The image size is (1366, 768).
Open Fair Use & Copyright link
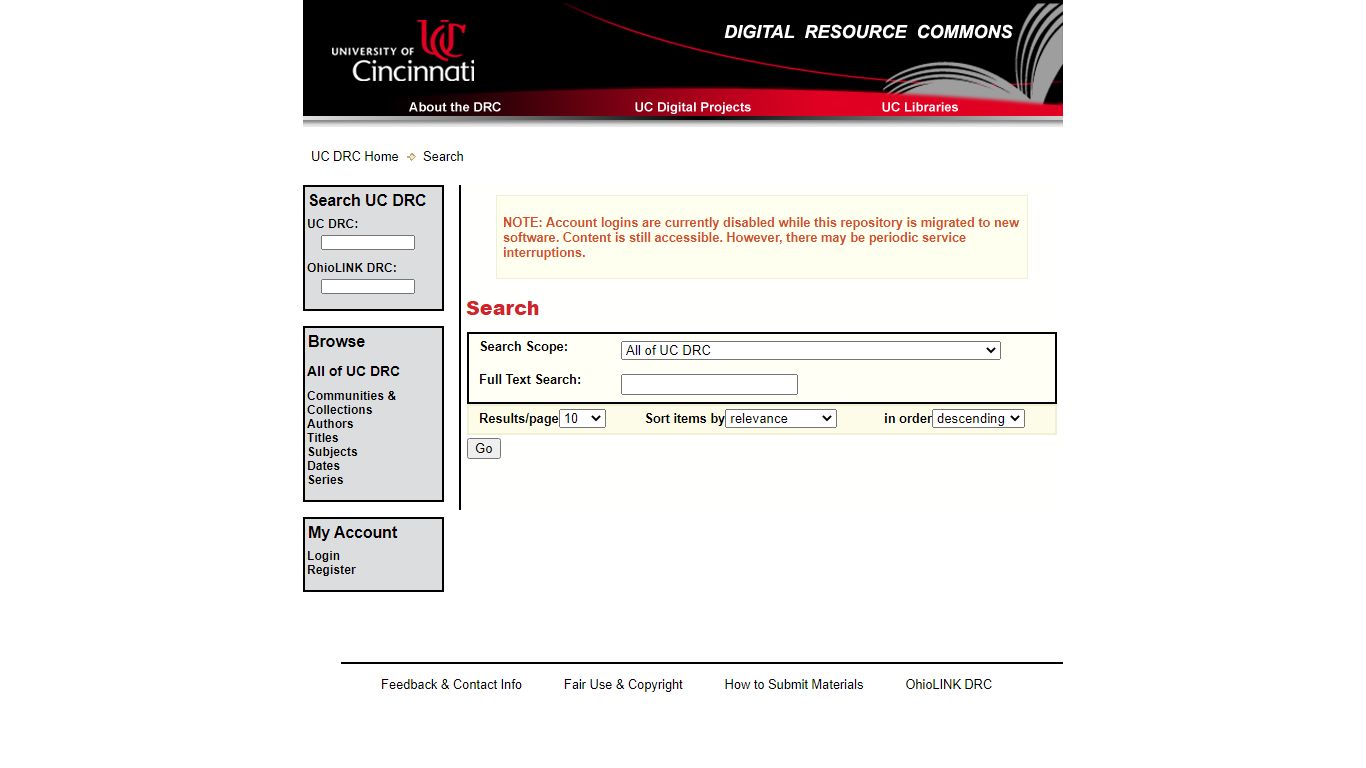623,685
